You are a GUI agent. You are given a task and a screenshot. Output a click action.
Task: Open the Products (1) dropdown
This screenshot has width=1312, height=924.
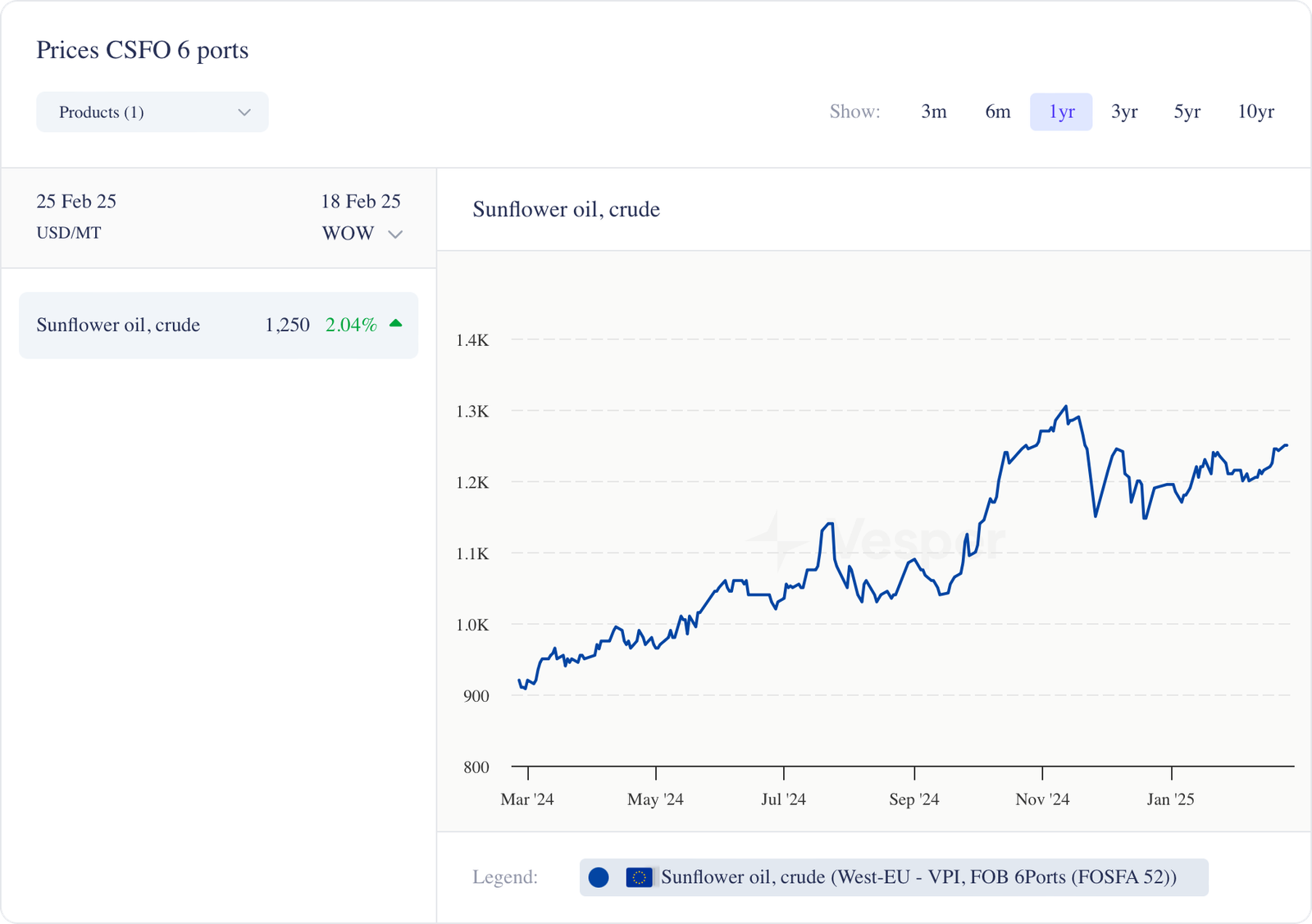153,112
